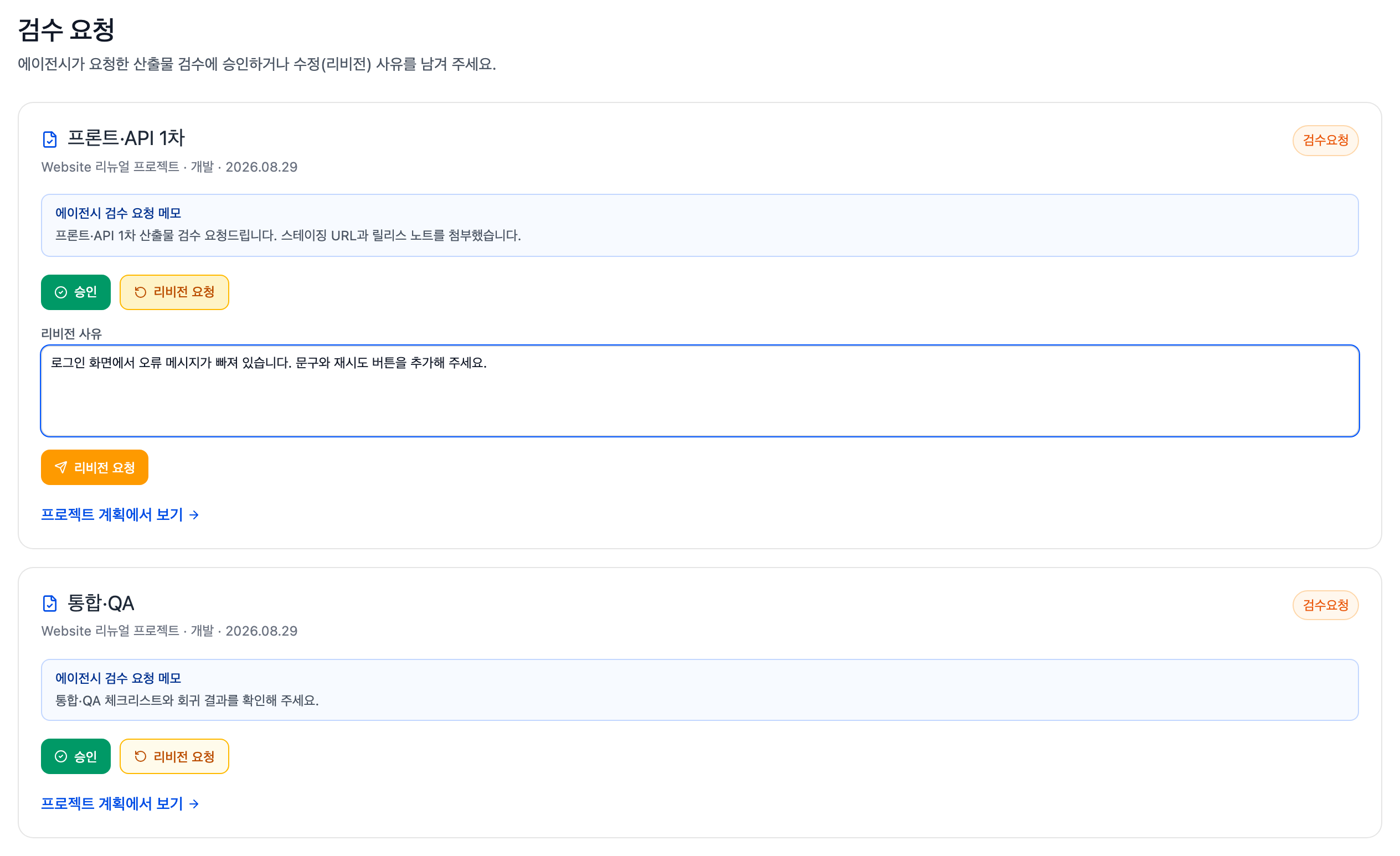Click the 검수요청 status badge on 프론트·API 1차

pyautogui.click(x=1325, y=140)
